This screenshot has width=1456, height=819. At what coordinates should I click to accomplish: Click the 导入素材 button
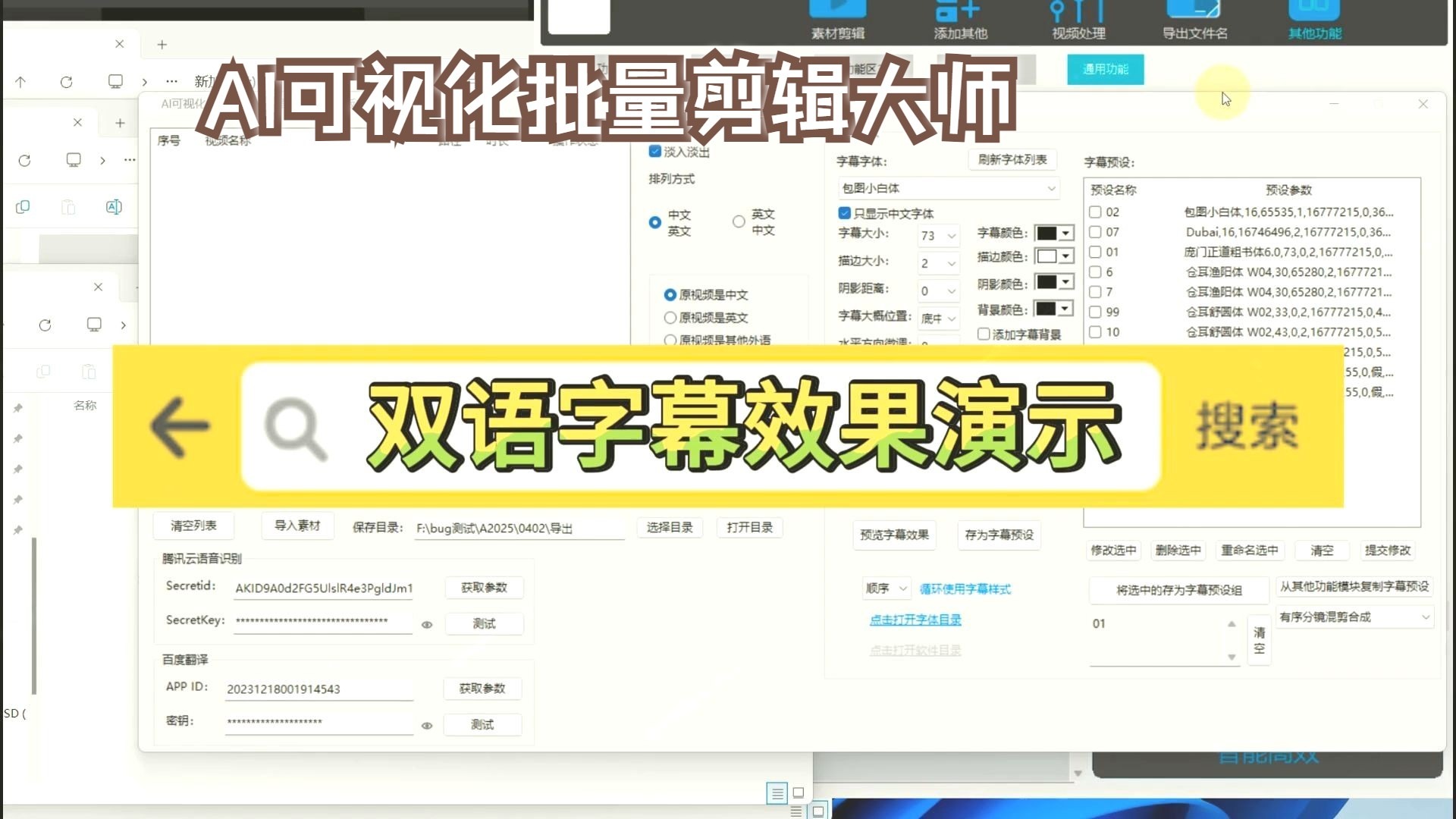pos(297,526)
